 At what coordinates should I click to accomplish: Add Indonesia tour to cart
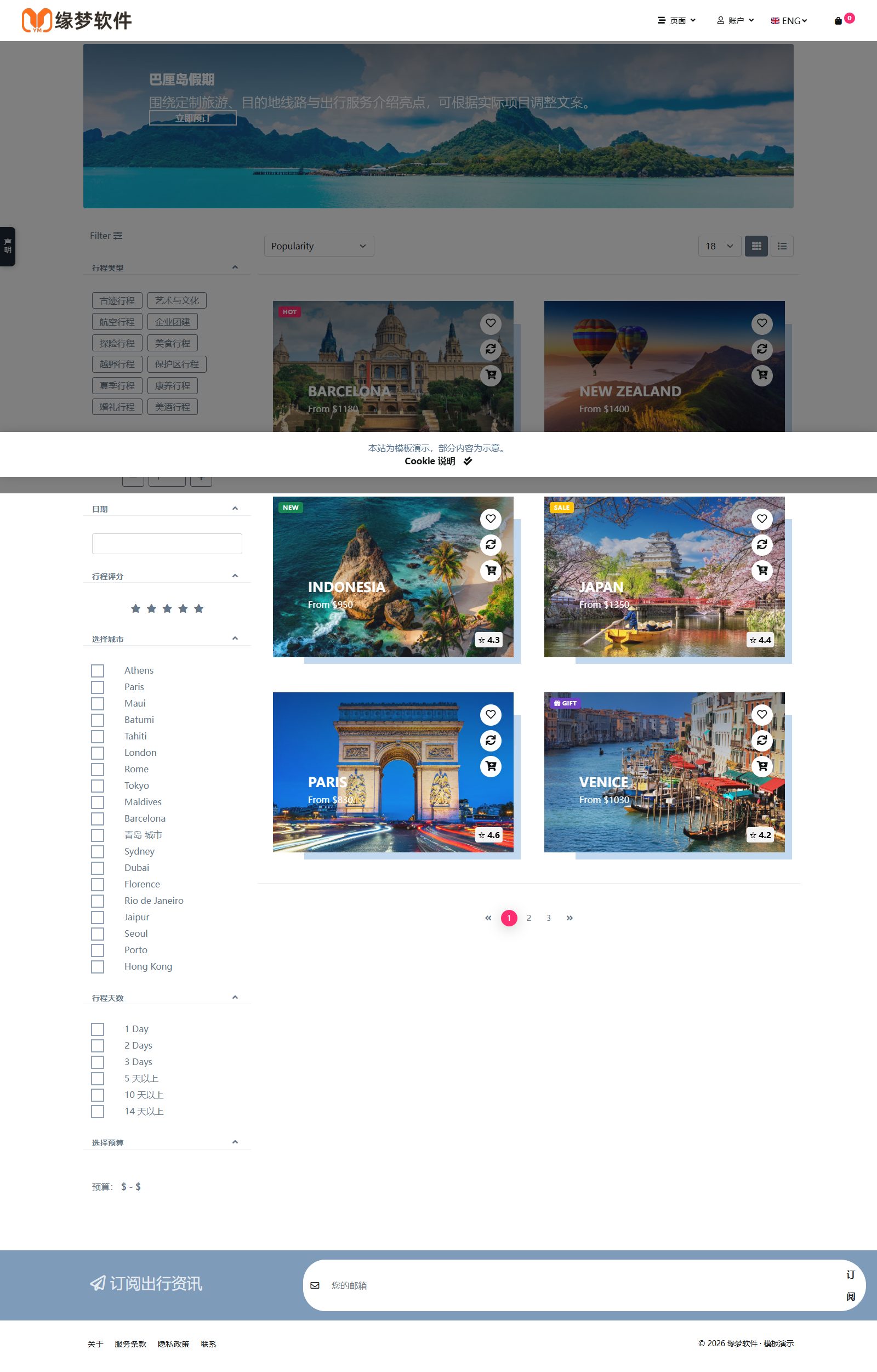coord(491,570)
